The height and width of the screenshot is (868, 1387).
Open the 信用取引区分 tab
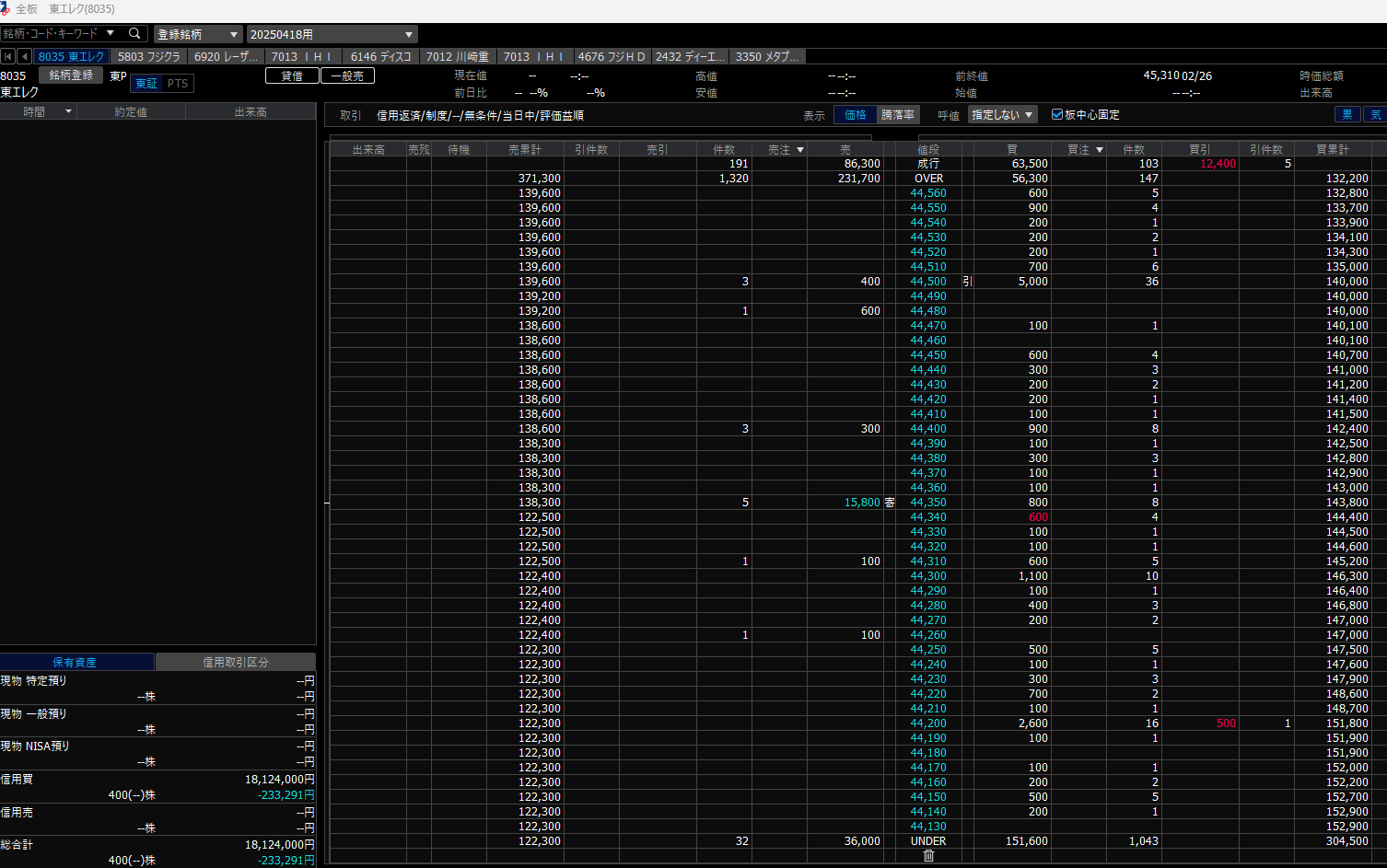[236, 663]
